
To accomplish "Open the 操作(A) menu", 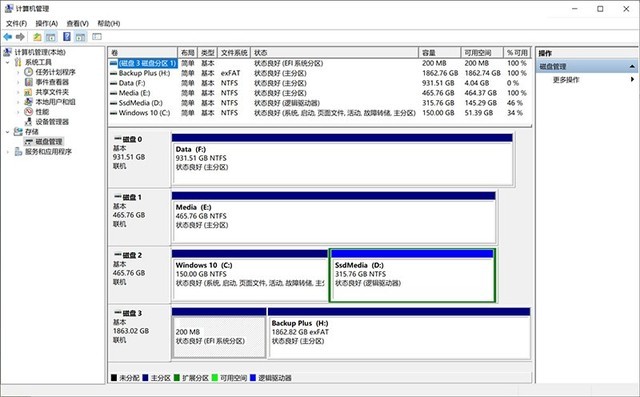I will point(47,24).
